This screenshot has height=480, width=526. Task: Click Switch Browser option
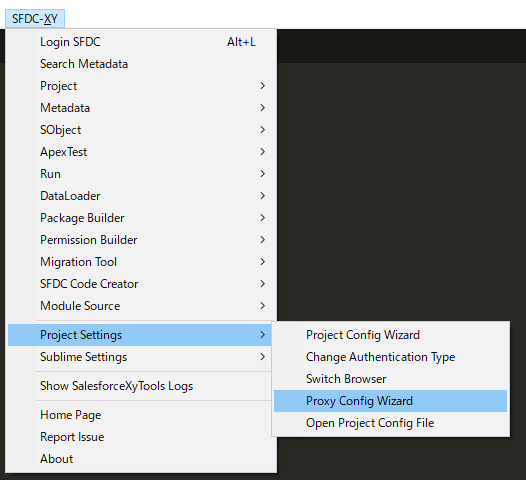click(390, 379)
